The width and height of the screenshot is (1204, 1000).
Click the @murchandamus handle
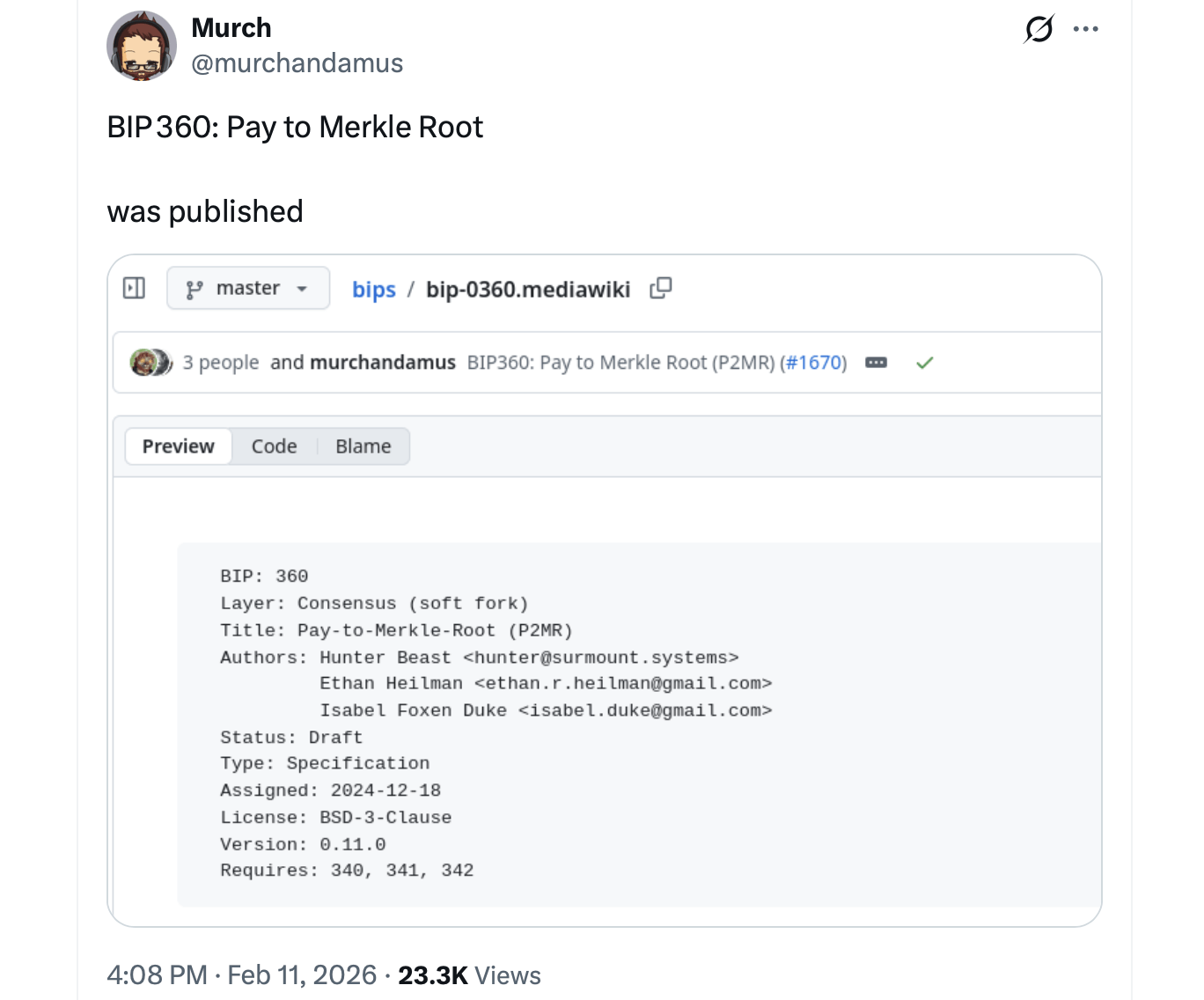coord(297,63)
